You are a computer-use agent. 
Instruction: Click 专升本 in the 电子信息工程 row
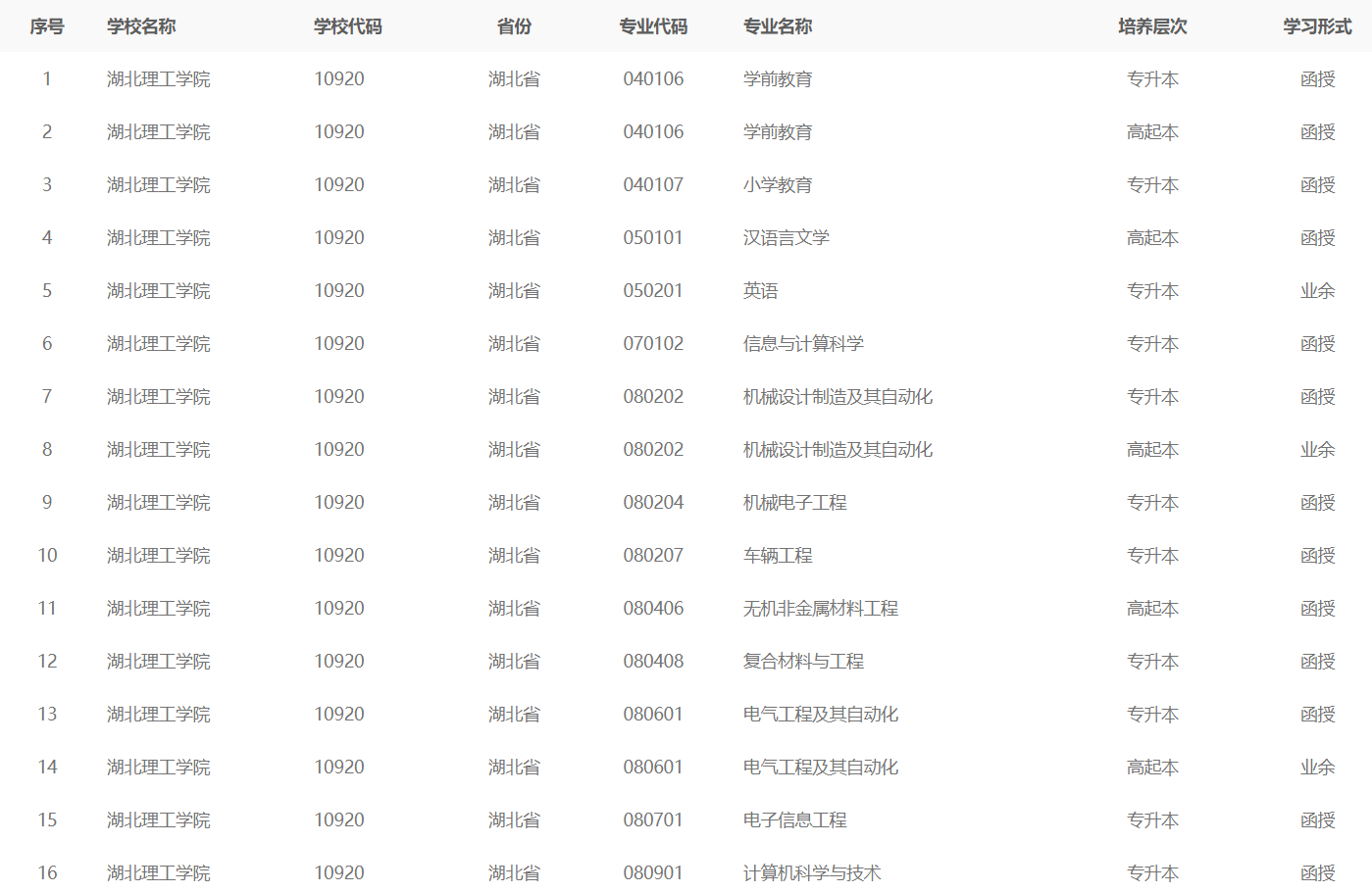pos(1152,820)
